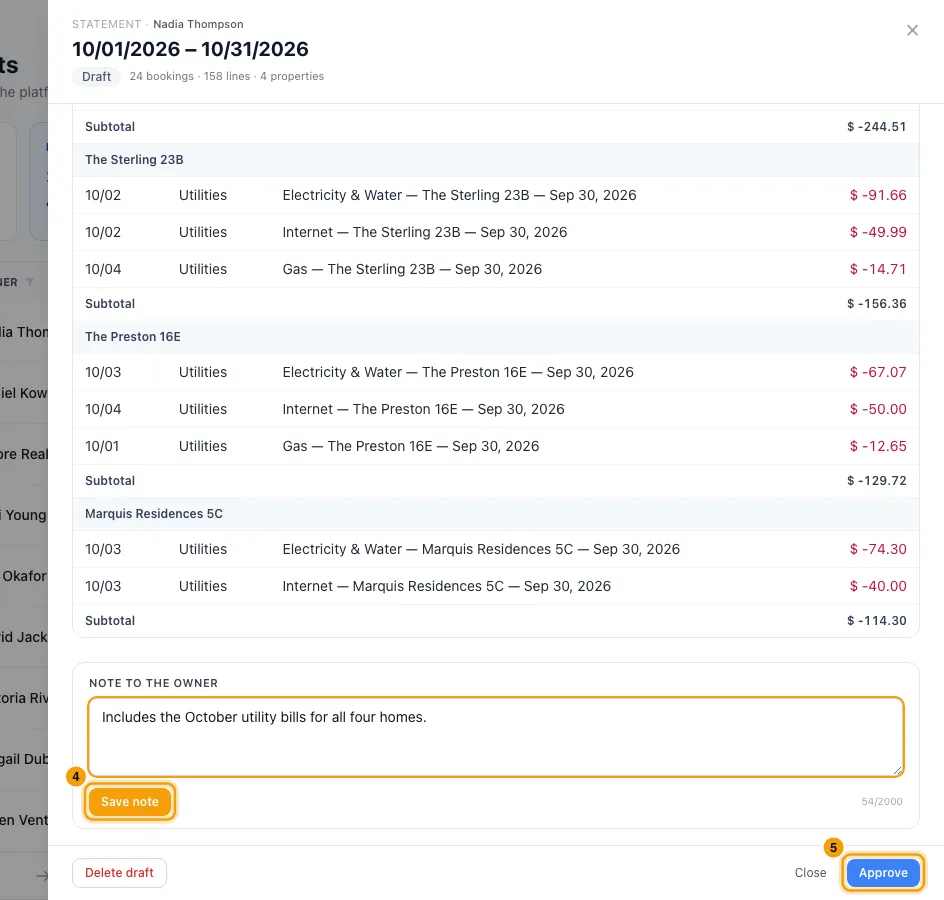Viewport: 944px width, 900px height.
Task: Click the $ -50.00 amount
Action: 878,409
